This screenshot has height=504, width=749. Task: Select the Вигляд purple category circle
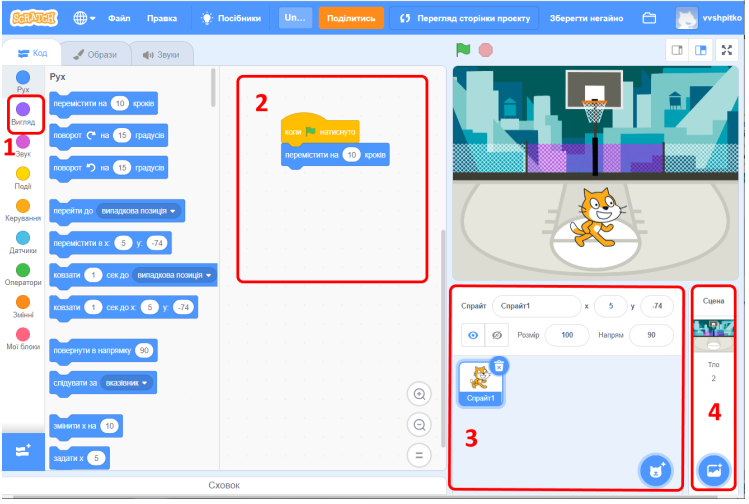23,108
